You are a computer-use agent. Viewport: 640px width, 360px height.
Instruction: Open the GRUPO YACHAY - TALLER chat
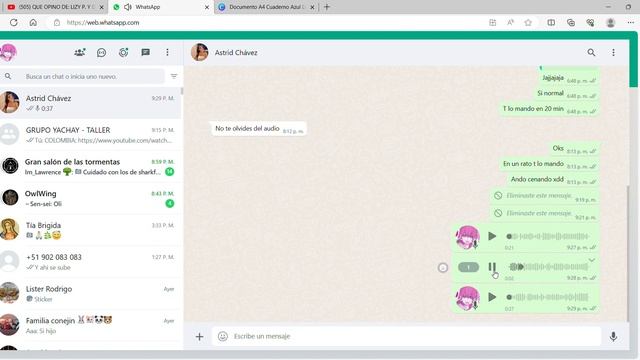click(x=91, y=134)
